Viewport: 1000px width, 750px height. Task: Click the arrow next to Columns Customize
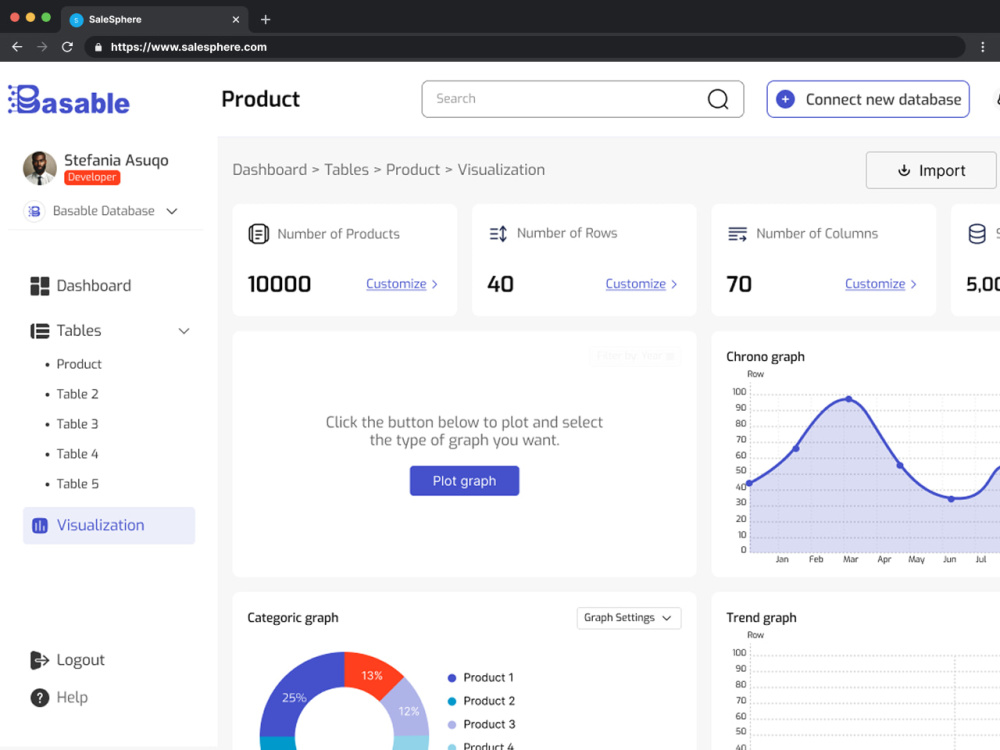tap(913, 284)
